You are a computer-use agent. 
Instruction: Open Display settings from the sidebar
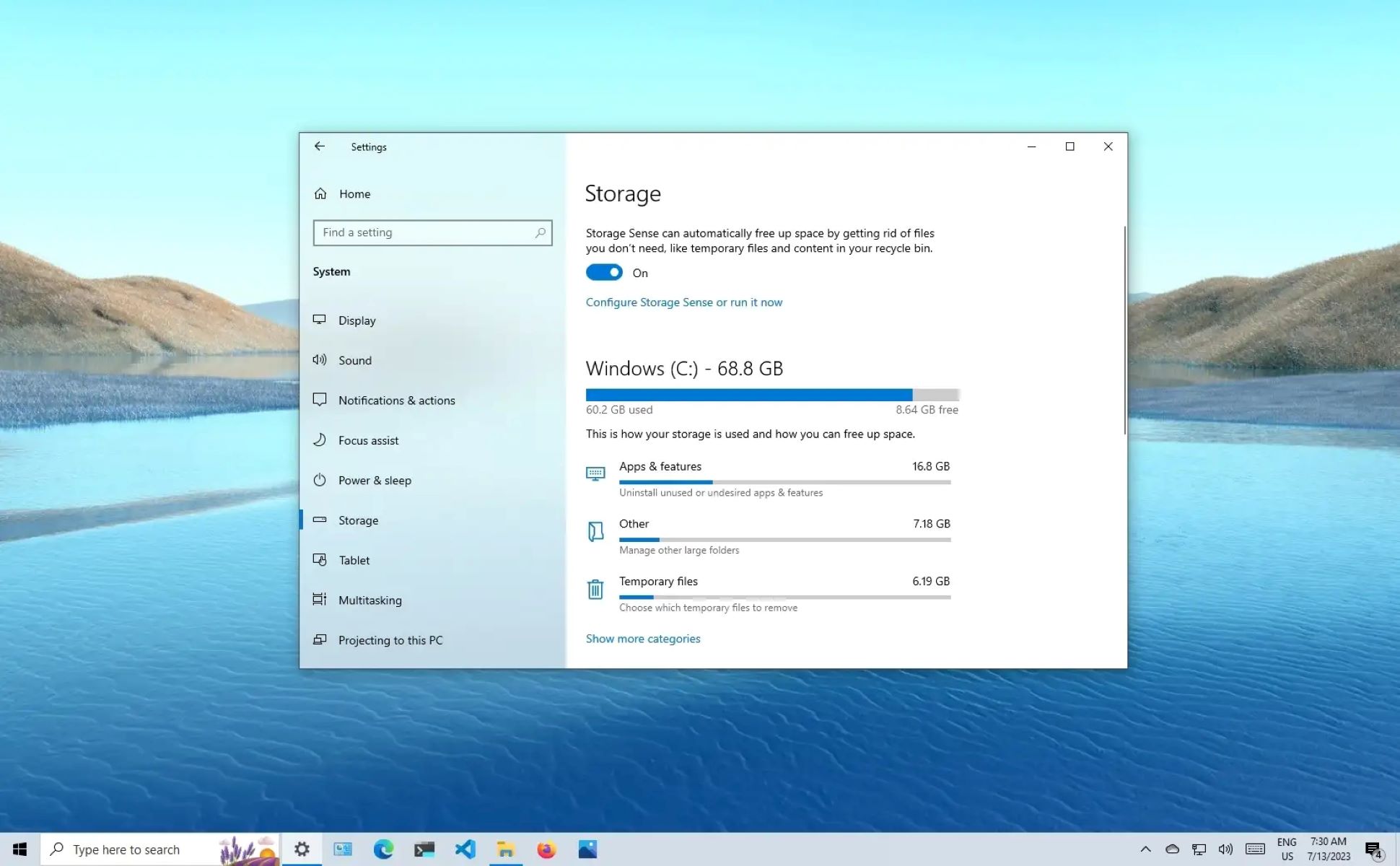tap(356, 320)
